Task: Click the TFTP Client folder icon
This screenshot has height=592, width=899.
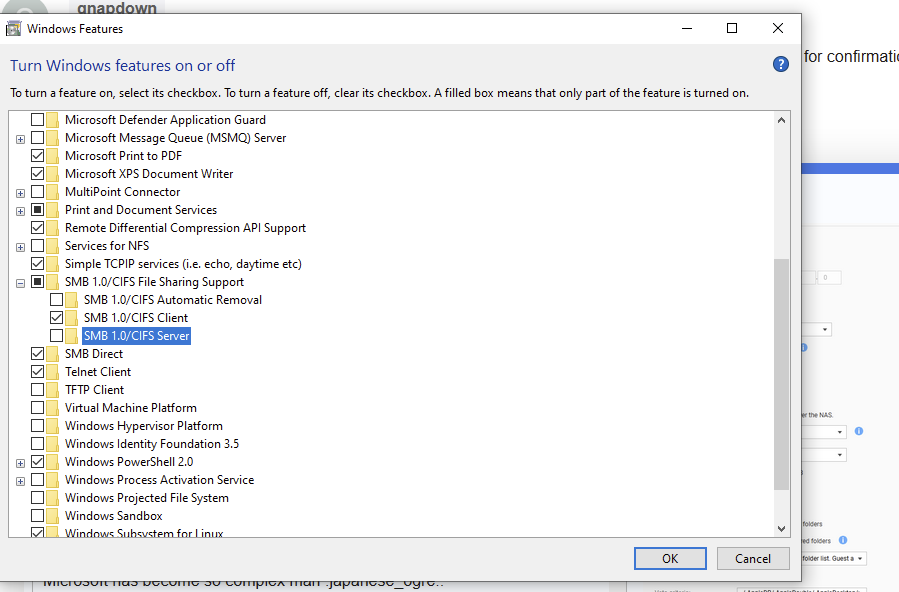Action: point(52,390)
